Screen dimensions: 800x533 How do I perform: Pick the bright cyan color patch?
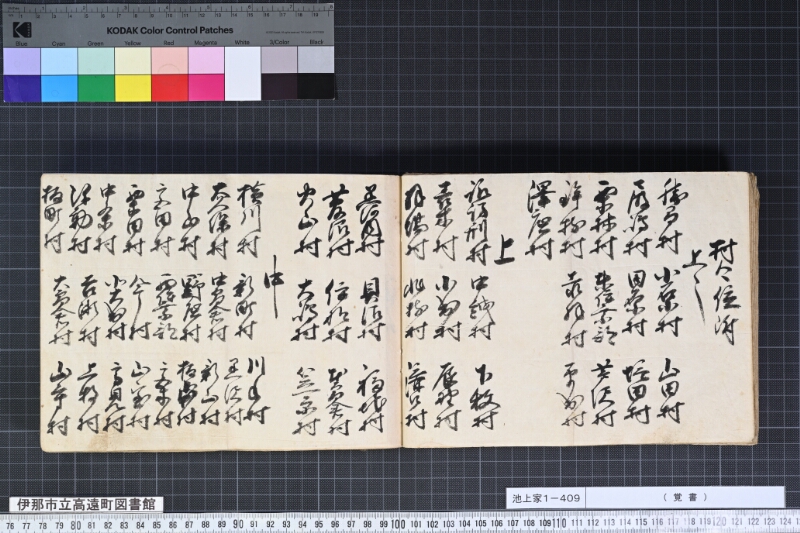[x=59, y=88]
